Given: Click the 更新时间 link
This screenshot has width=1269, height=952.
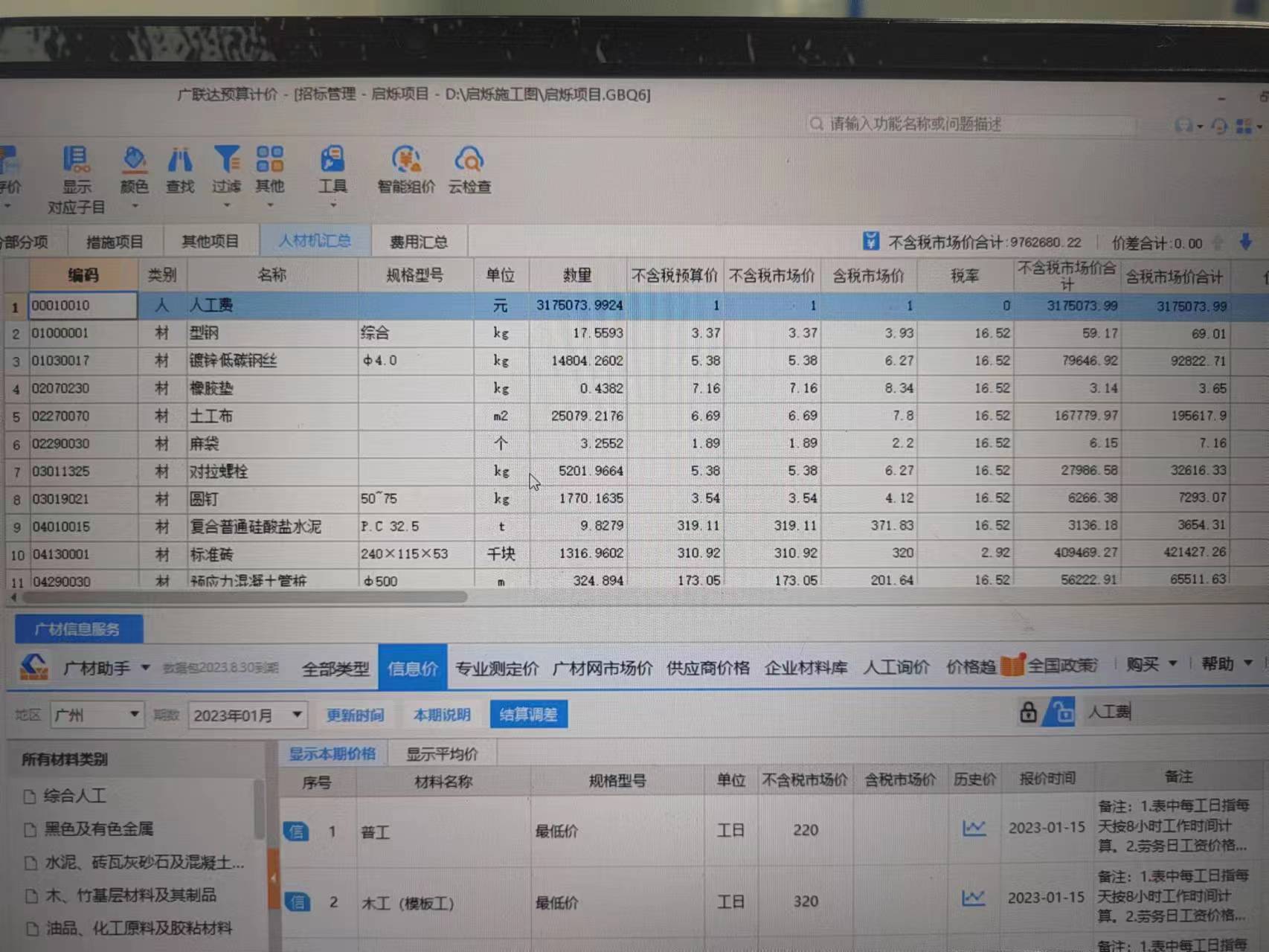Looking at the screenshot, I should (x=355, y=715).
